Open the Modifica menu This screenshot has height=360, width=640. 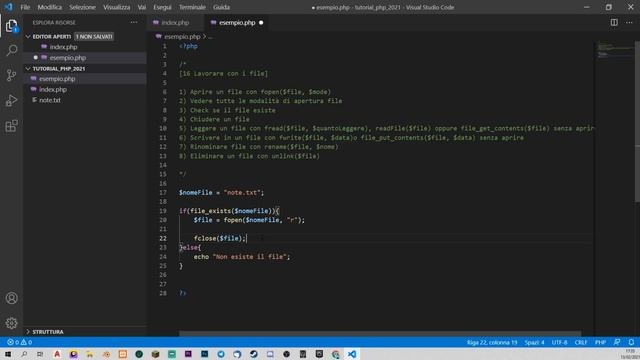[x=49, y=7]
